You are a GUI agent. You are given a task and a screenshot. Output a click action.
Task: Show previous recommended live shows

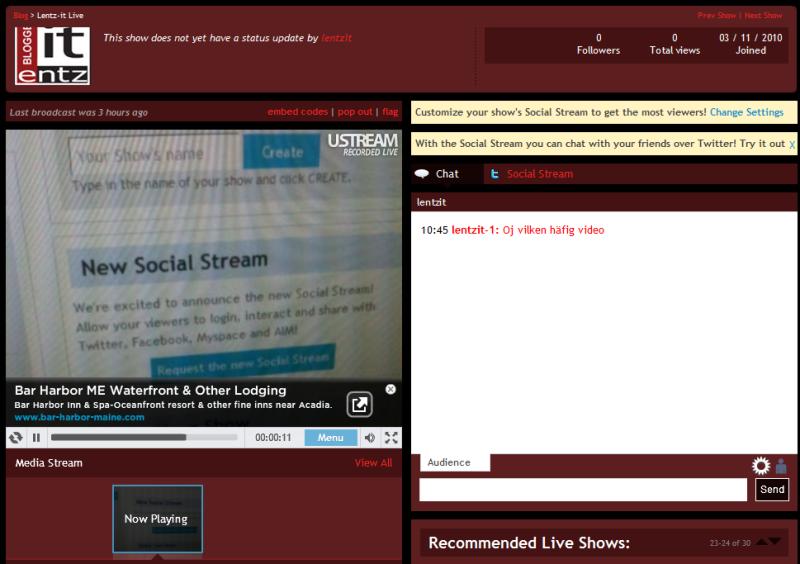(x=762, y=542)
